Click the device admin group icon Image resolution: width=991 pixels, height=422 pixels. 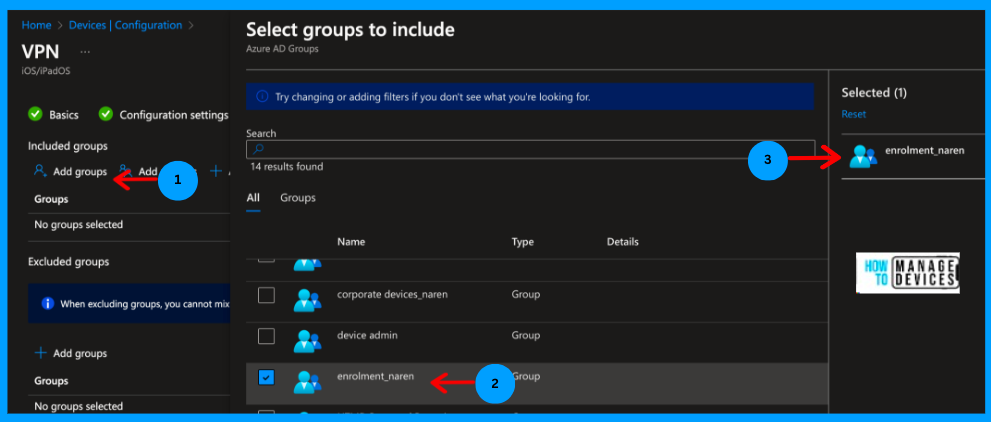307,341
